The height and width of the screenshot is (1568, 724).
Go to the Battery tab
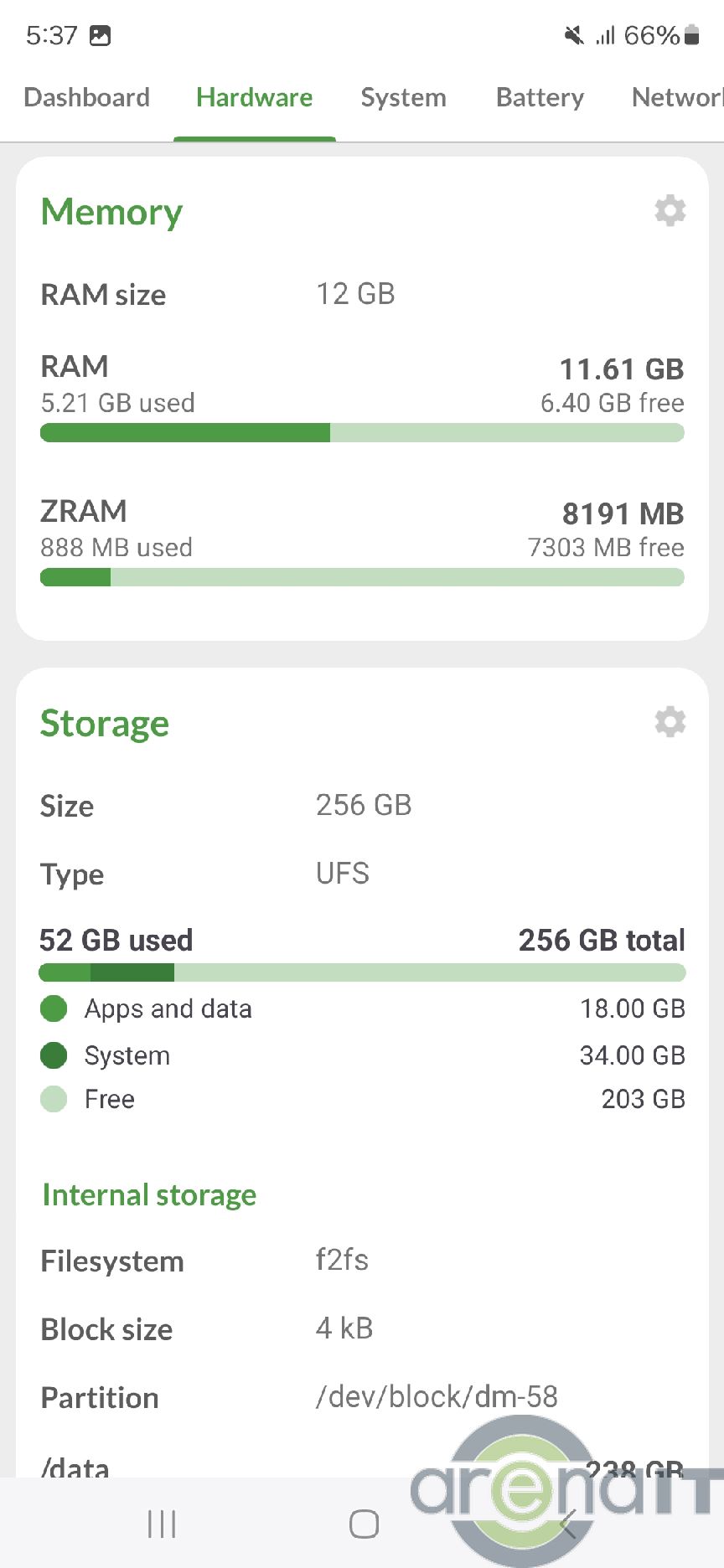540,98
